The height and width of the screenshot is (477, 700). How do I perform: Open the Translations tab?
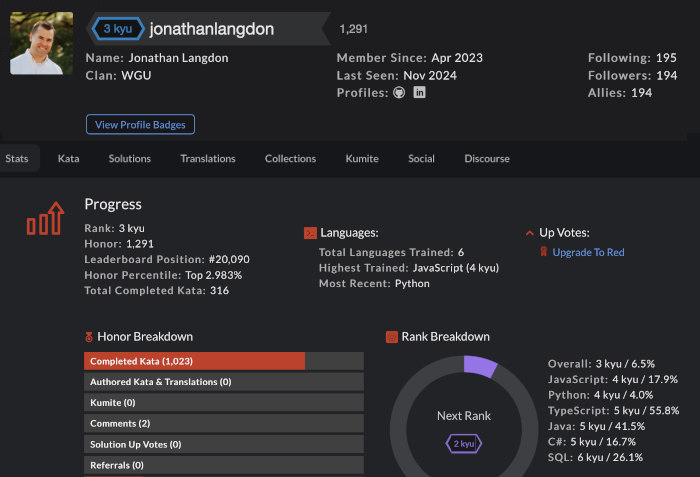coord(208,159)
